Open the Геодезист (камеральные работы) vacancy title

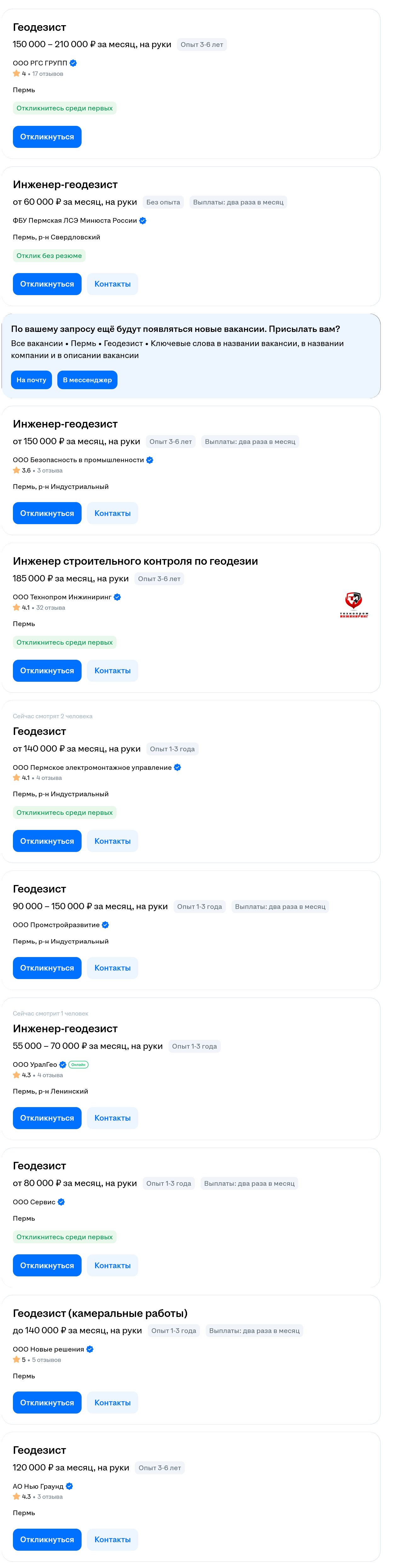pyautogui.click(x=100, y=1313)
